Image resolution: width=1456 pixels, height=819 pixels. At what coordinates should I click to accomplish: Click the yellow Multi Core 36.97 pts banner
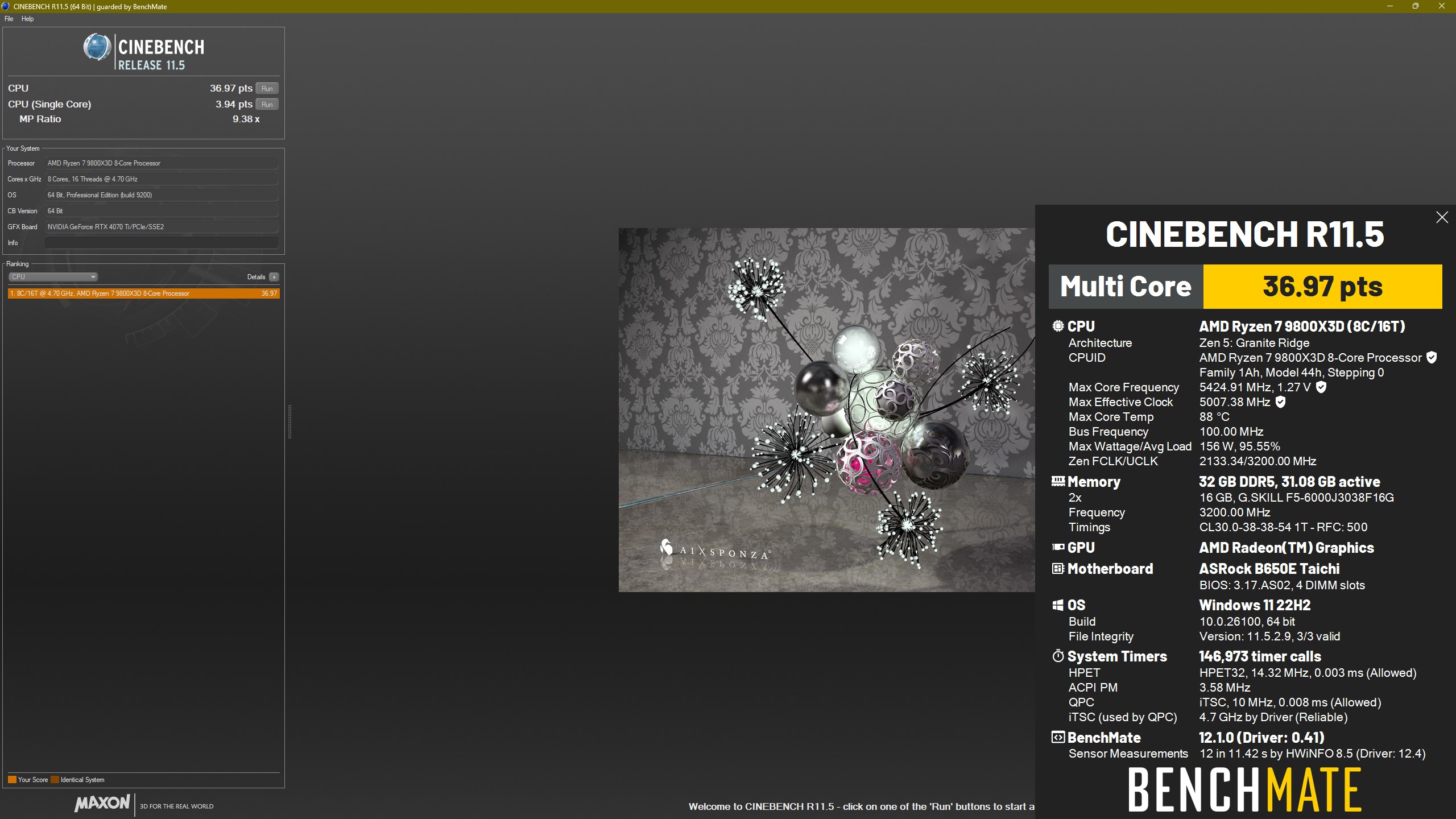point(1322,287)
